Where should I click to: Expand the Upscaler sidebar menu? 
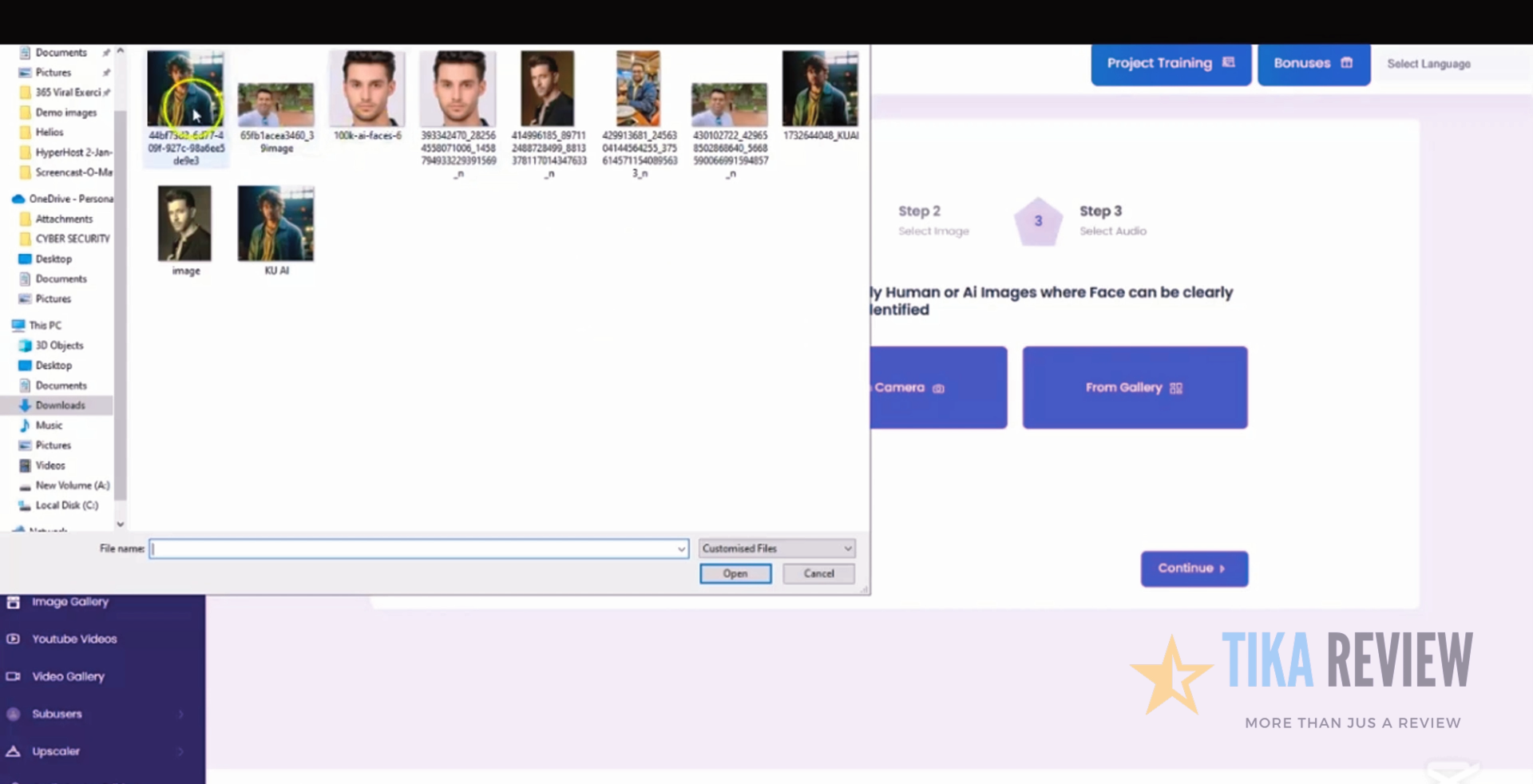click(96, 751)
